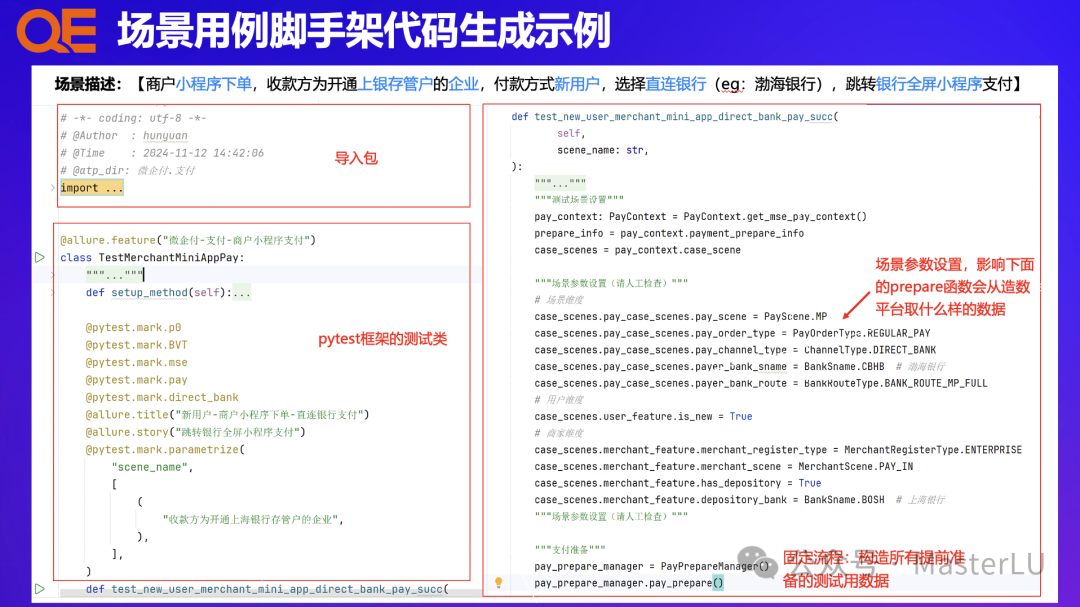Click user_feature.is_new = True line
Screen dimensions: 1080x607
click(643, 416)
